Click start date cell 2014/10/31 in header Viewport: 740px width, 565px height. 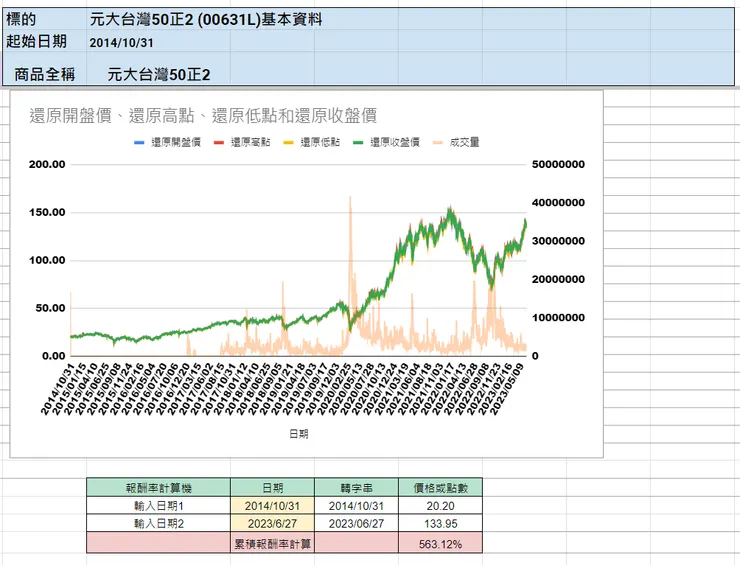pyautogui.click(x=122, y=43)
